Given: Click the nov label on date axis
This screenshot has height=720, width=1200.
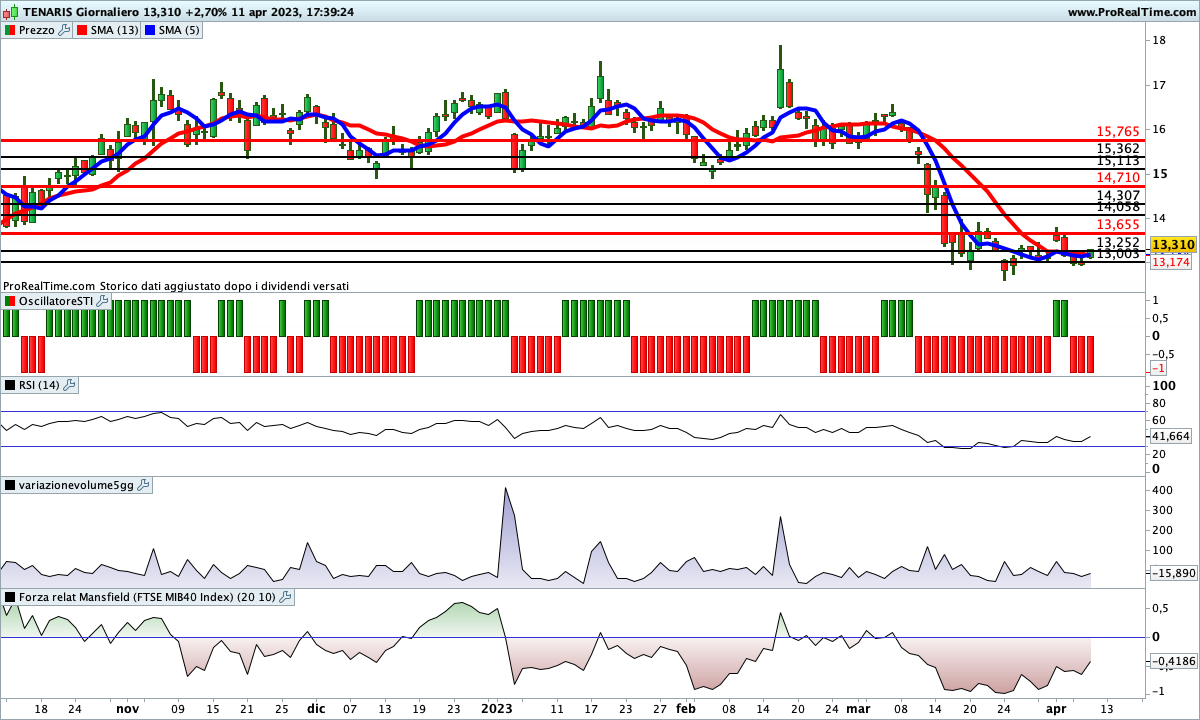Looking at the screenshot, I should click(x=127, y=709).
